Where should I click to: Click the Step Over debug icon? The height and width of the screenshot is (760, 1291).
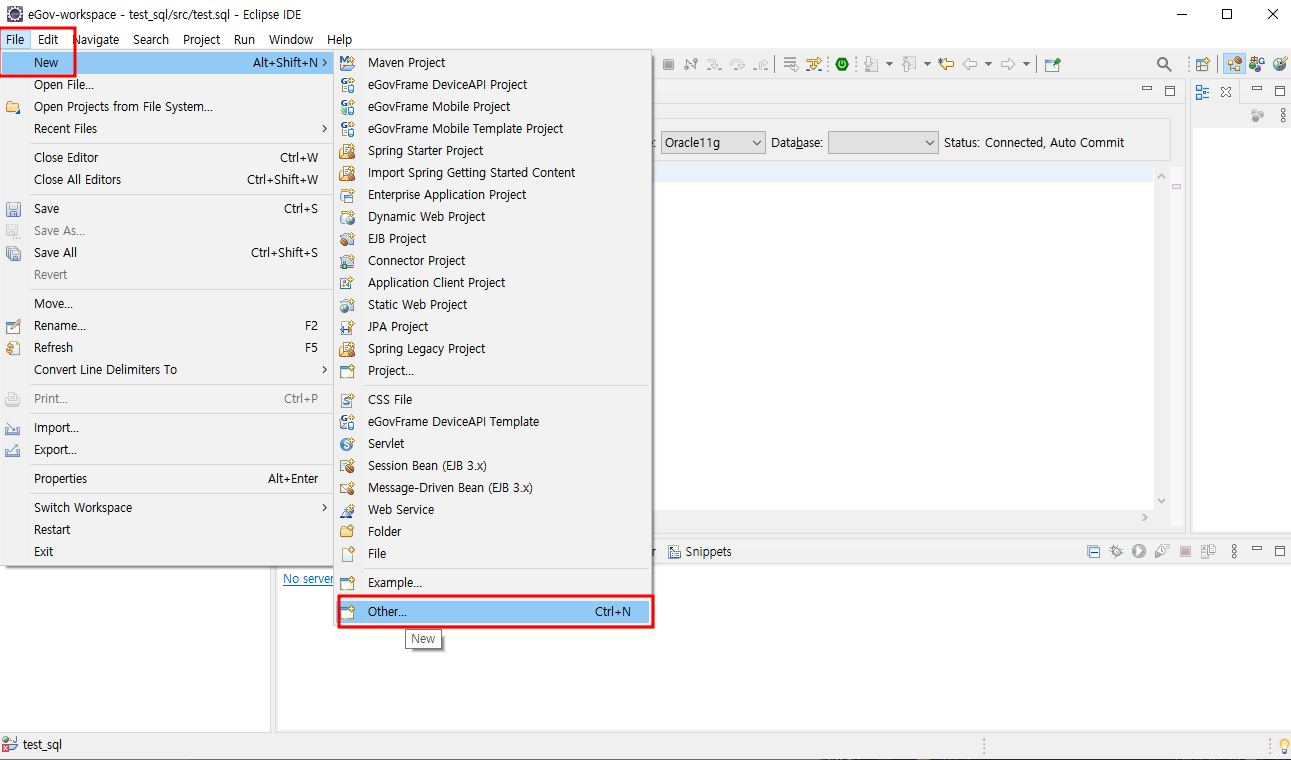[x=737, y=64]
